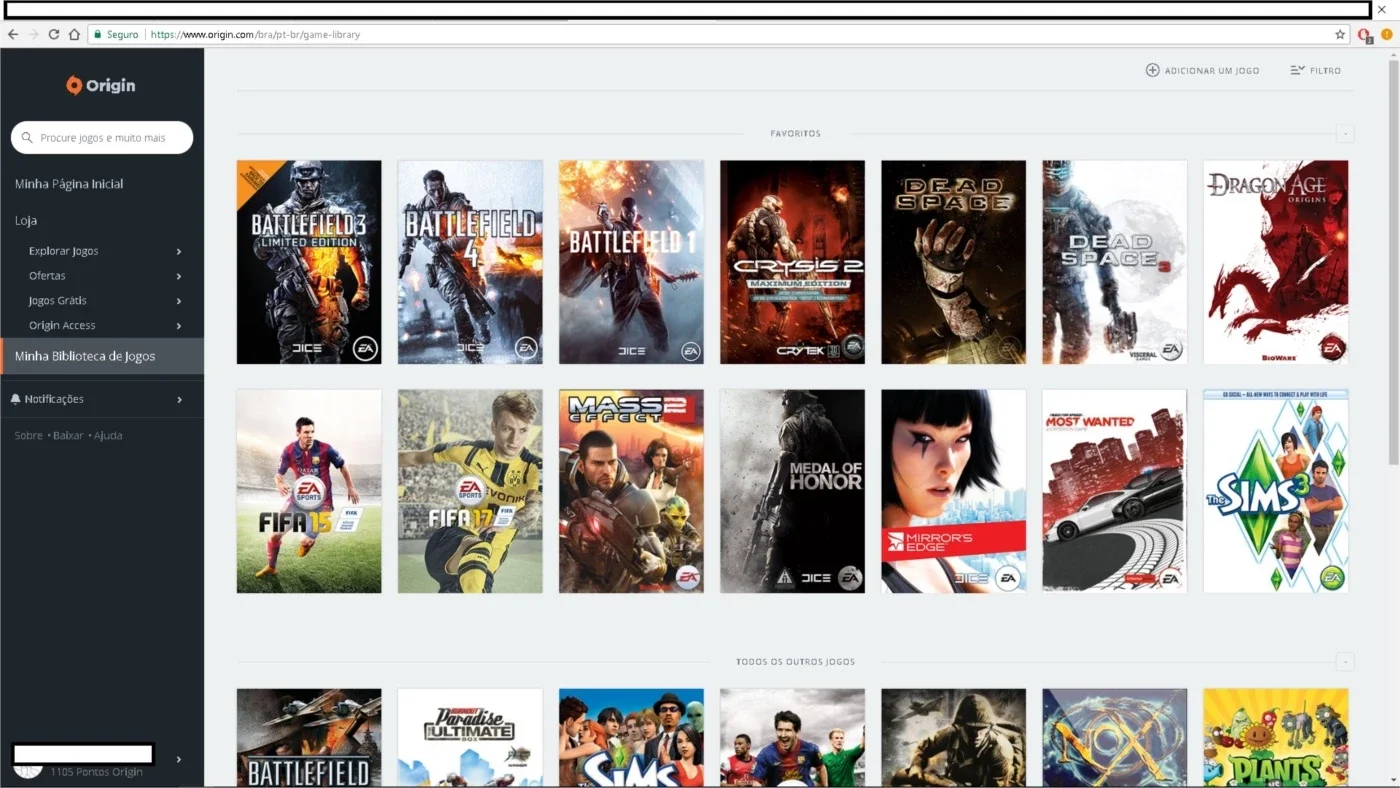
Task: Open the Dead Space 3 tile
Action: [x=1114, y=262]
